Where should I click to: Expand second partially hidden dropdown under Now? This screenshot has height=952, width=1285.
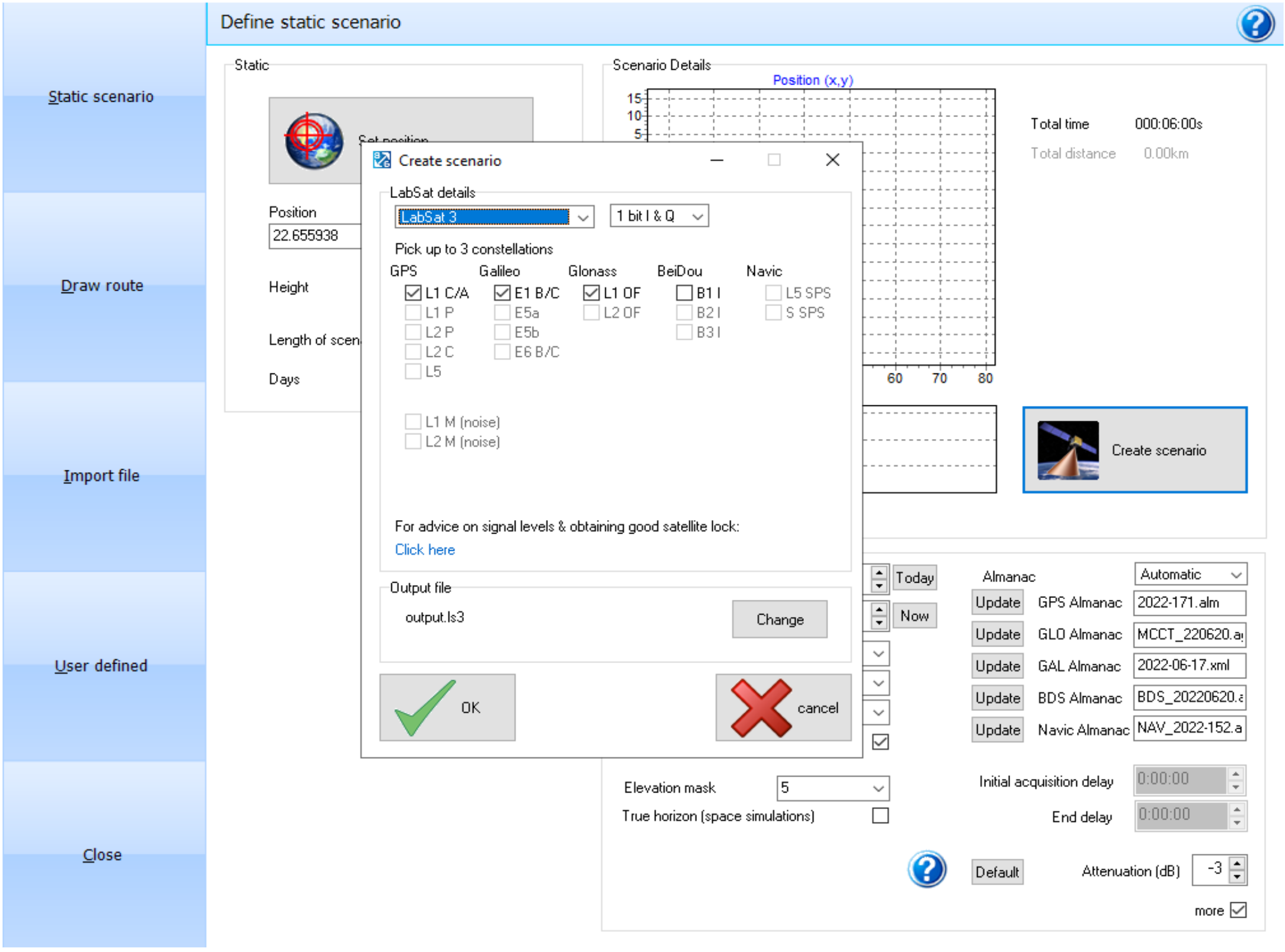point(878,683)
